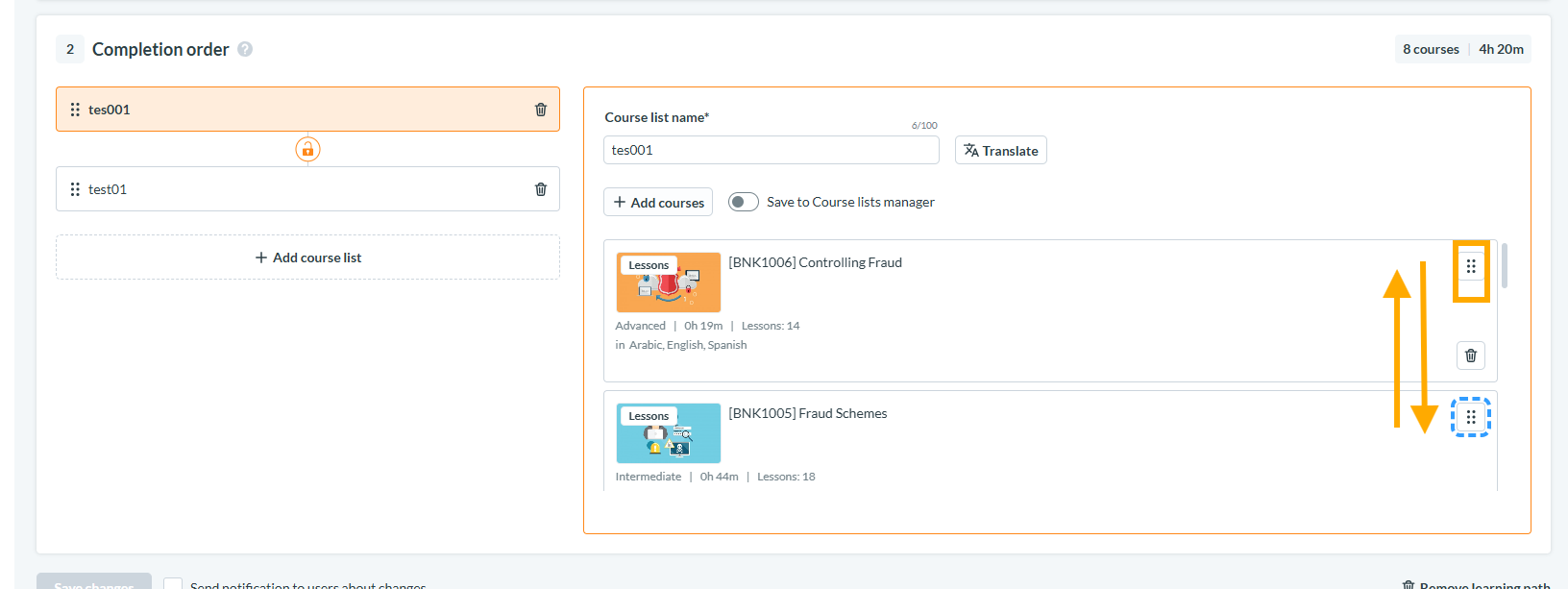This screenshot has width=1568, height=589.
Task: Open the Controlling Fraud course thumbnail
Action: [669, 282]
